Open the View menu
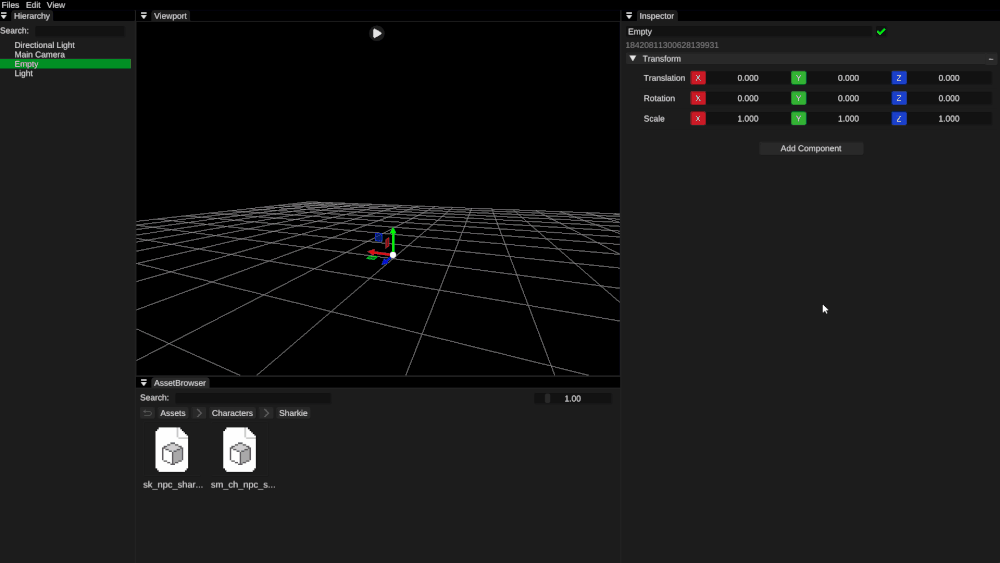 pos(56,5)
